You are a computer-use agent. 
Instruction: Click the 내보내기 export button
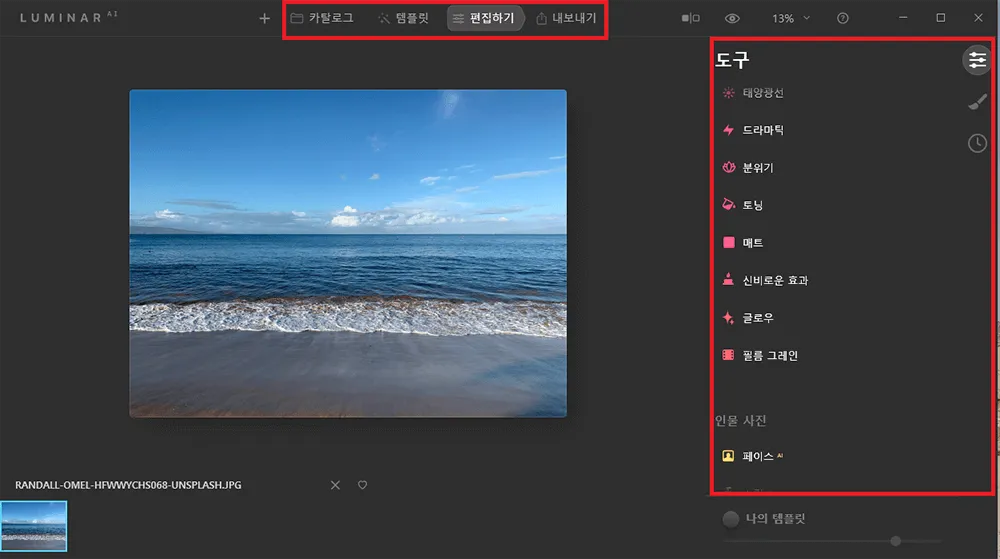point(566,18)
